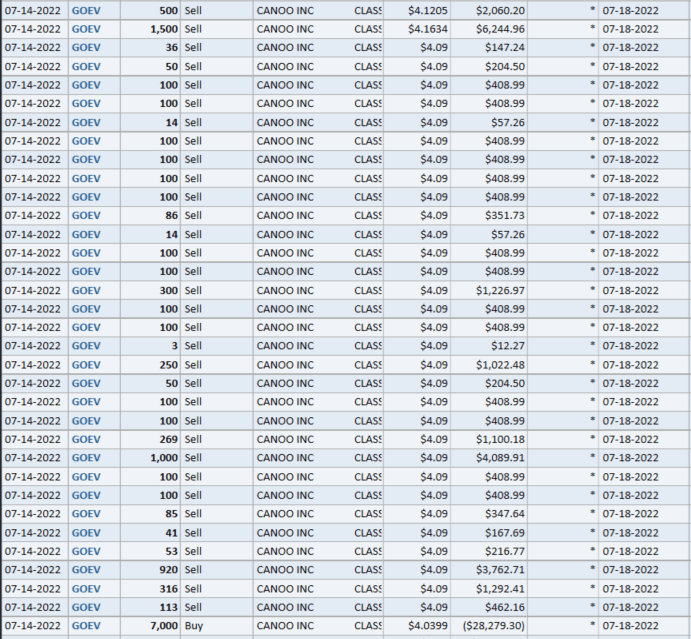
Task: Select the quantity cell showing 113
Action: click(x=150, y=607)
